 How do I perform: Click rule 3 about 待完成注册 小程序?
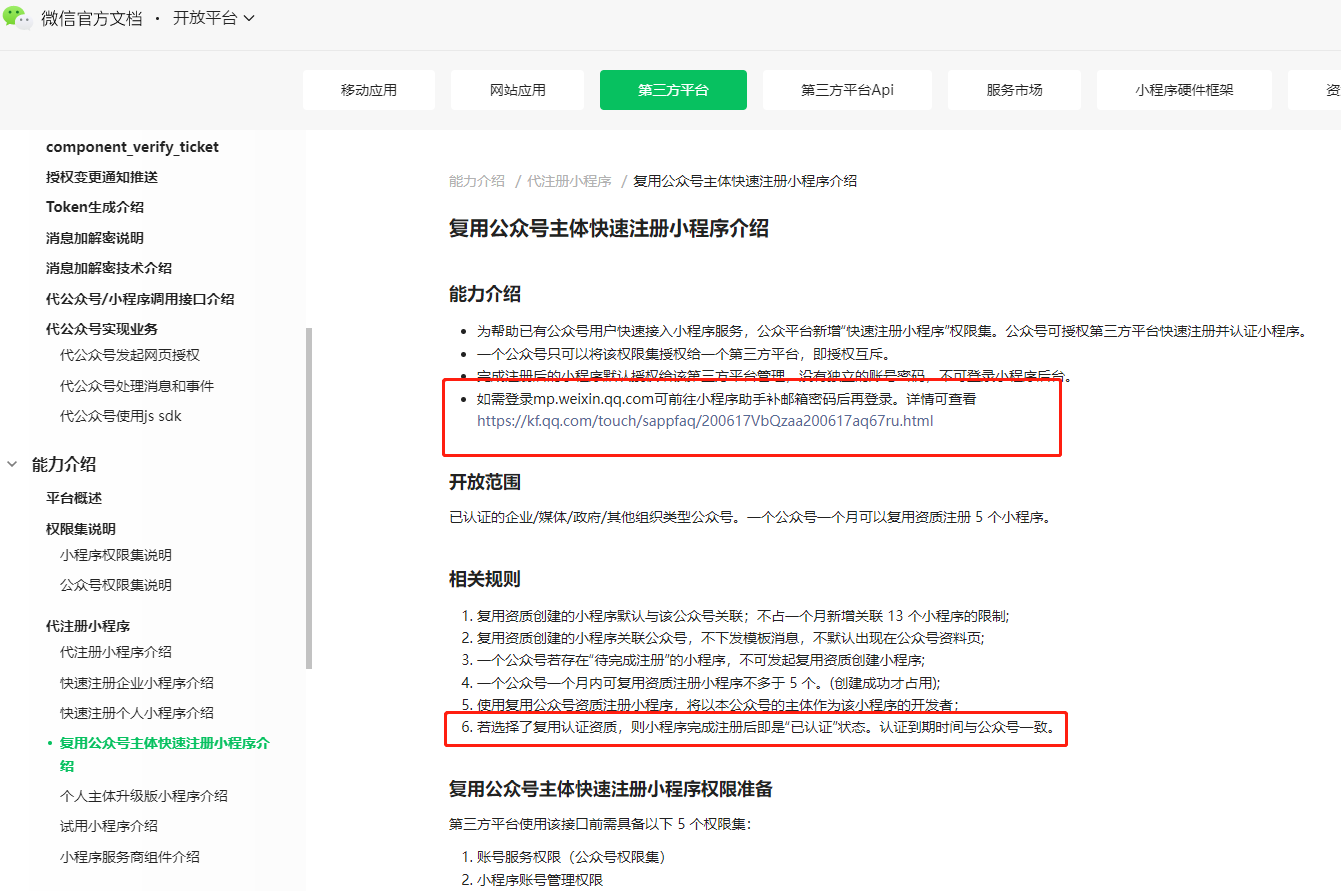pos(701,660)
